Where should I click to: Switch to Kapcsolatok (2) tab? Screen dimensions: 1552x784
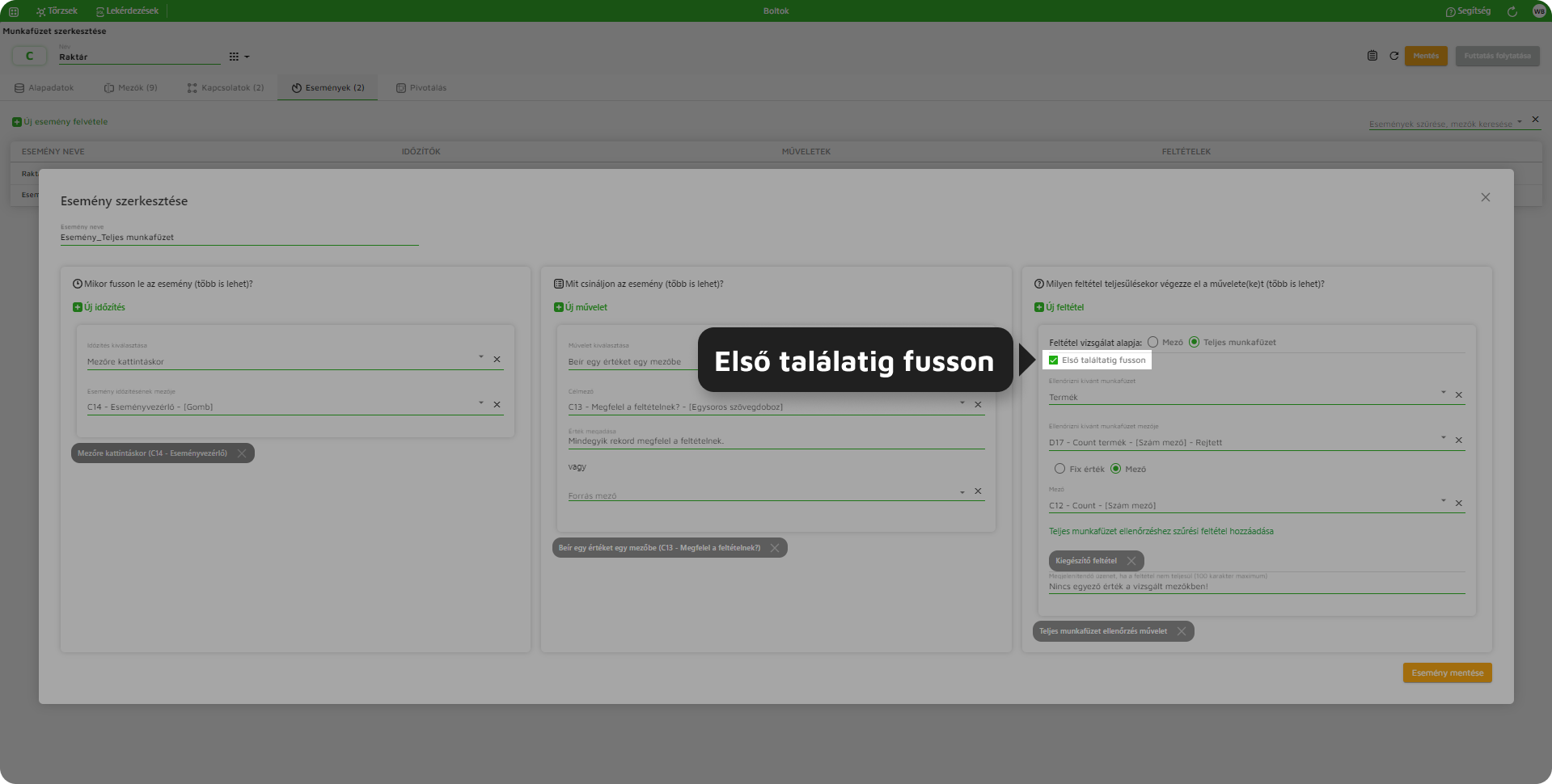[x=226, y=87]
